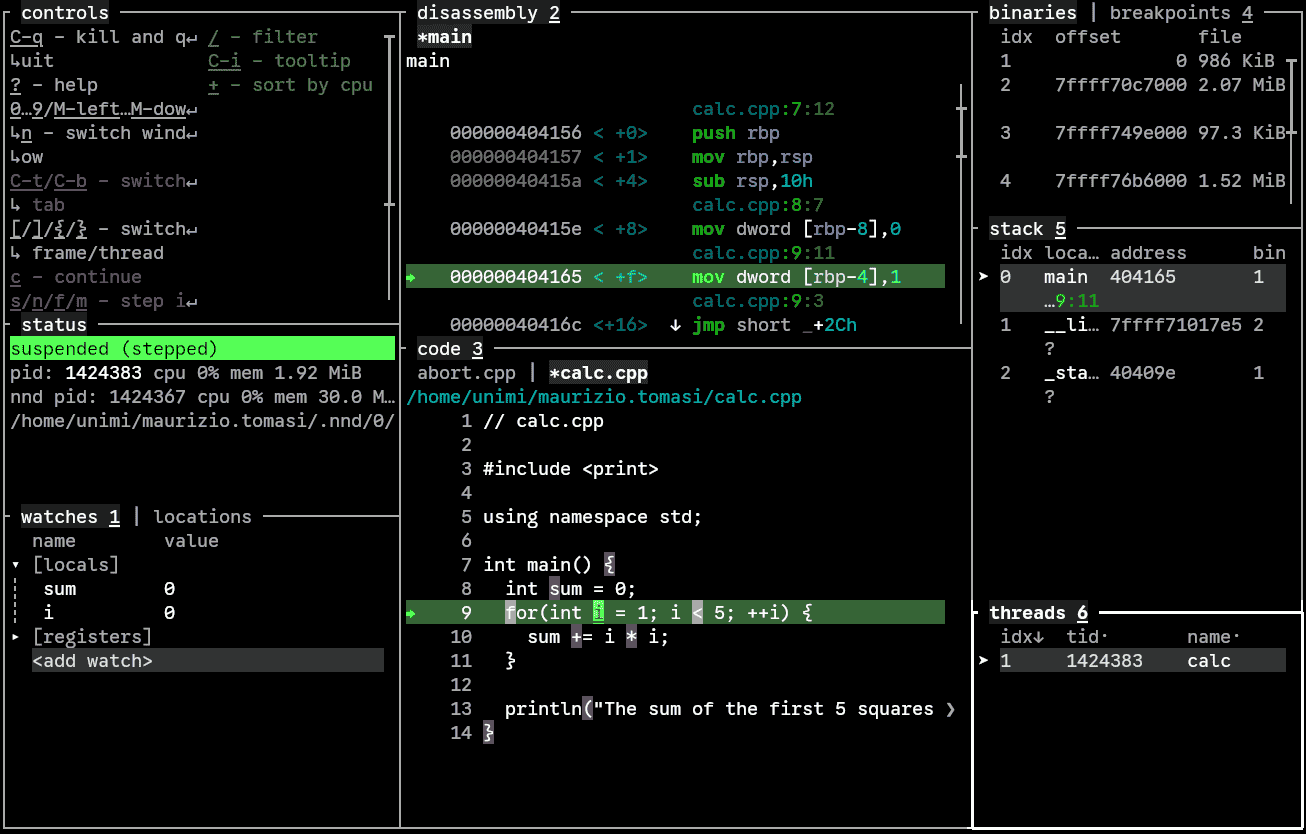
Task: Select thread 1424383 calc row
Action: point(1141,661)
